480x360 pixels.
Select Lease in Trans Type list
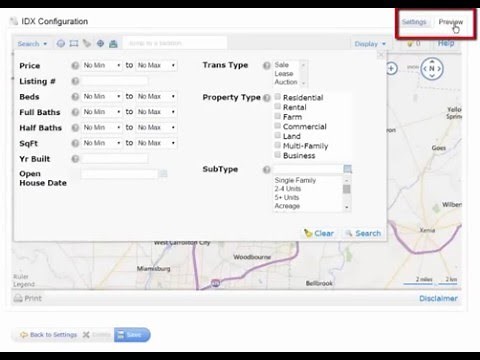[x=284, y=73]
